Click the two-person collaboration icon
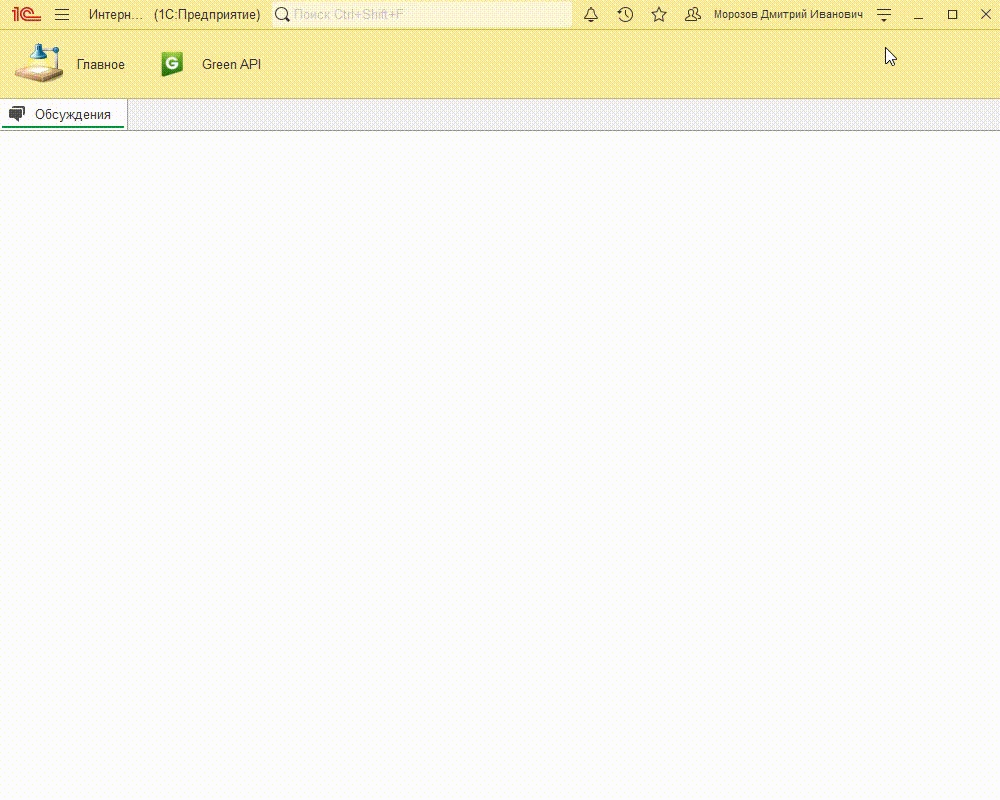 tap(693, 15)
